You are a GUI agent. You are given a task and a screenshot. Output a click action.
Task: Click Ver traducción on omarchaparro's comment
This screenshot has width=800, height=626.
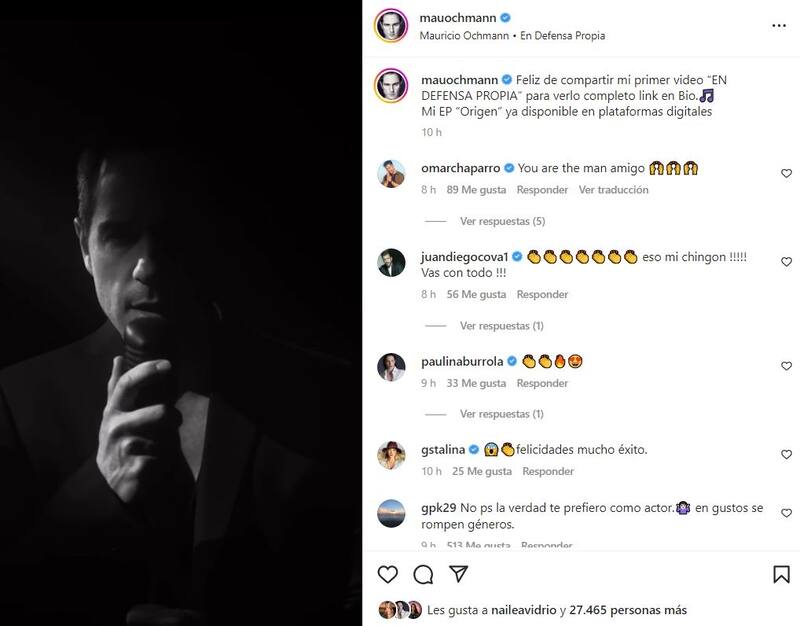[614, 190]
